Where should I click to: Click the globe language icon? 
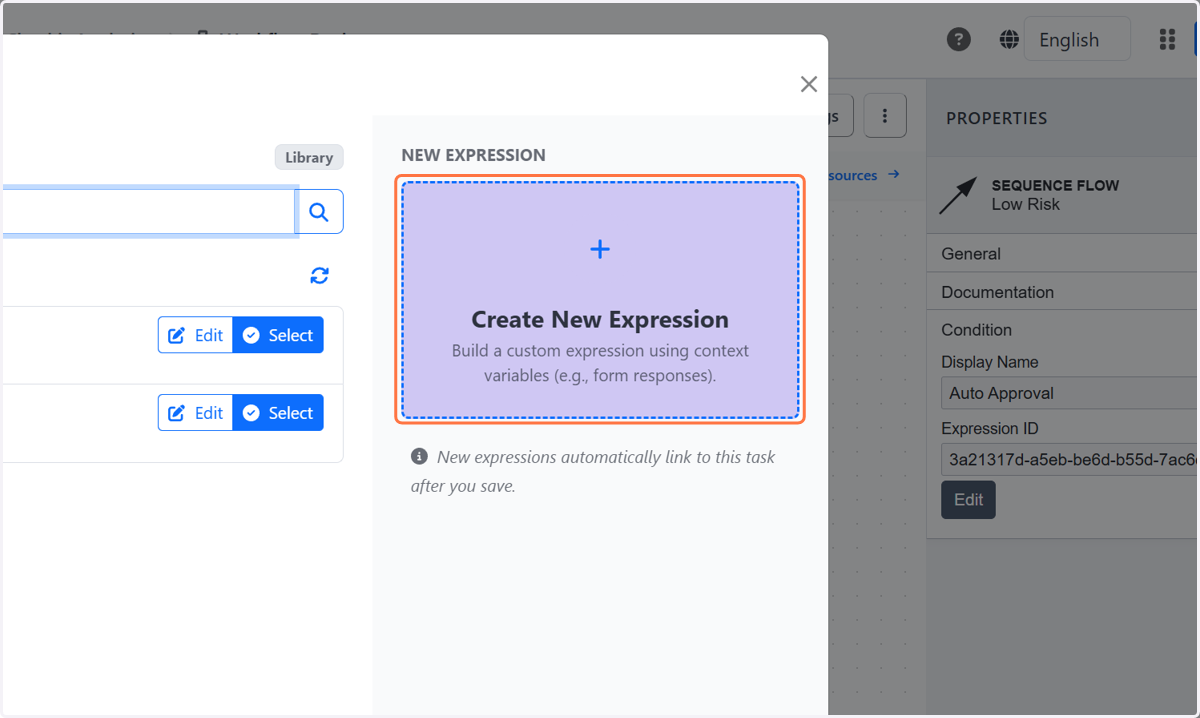click(1009, 40)
